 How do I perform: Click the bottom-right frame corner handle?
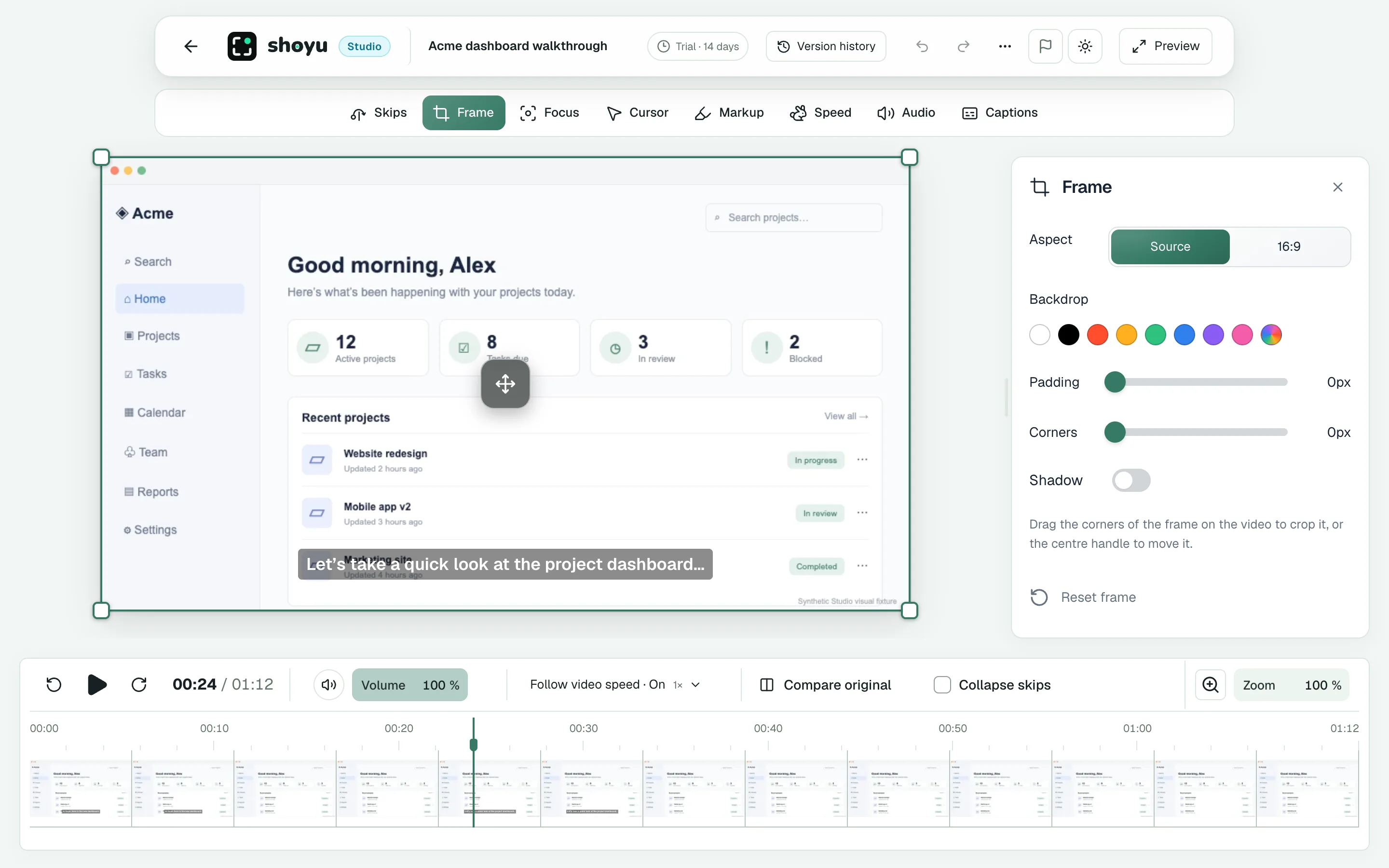[909, 610]
